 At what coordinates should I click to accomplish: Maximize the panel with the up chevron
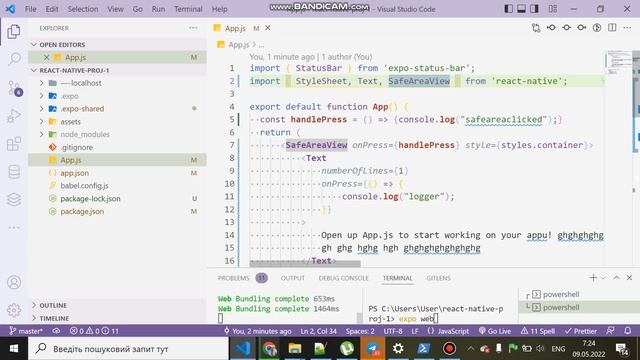[616, 278]
